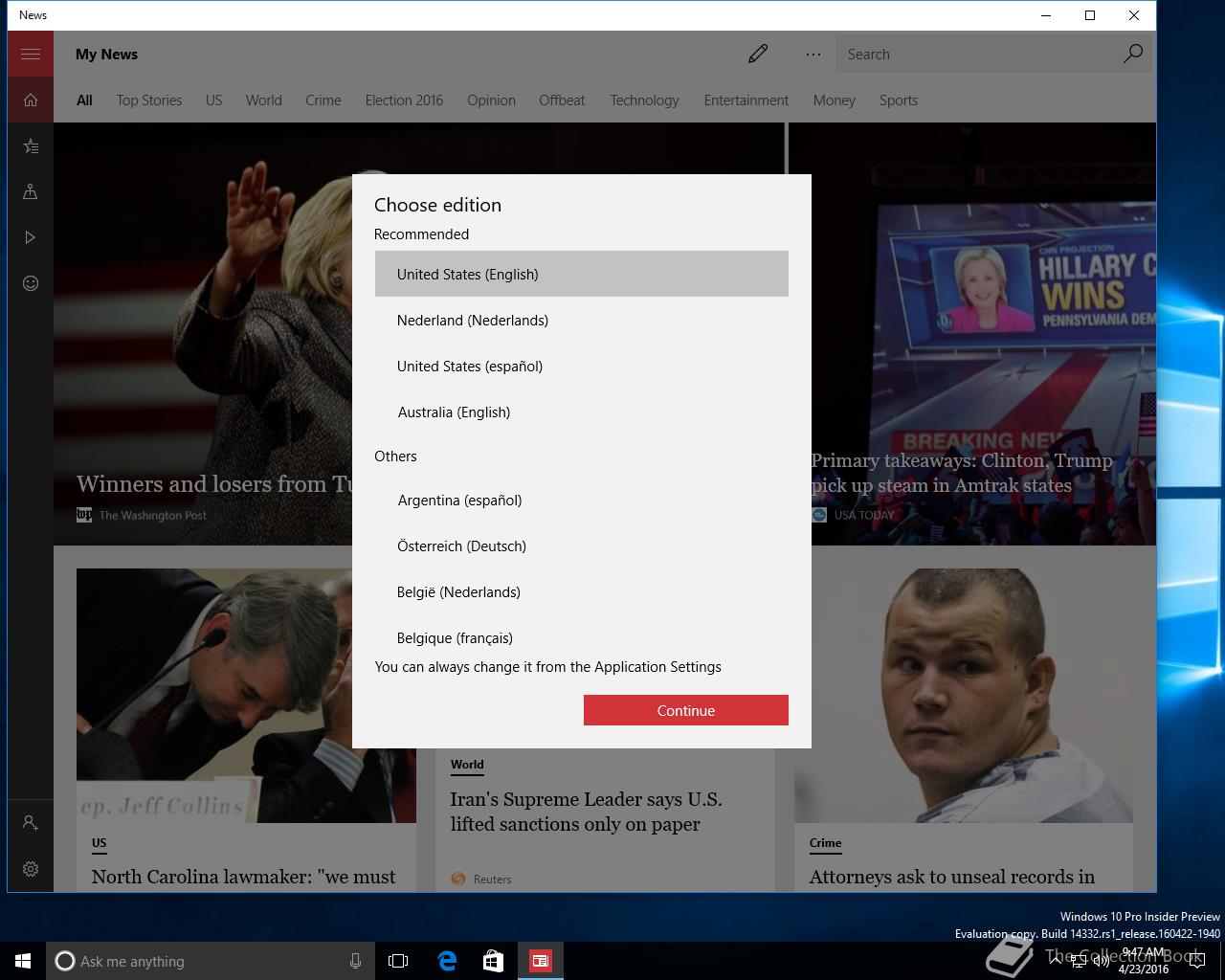Image resolution: width=1225 pixels, height=980 pixels.
Task: Click the Crime category label on article card
Action: [825, 843]
